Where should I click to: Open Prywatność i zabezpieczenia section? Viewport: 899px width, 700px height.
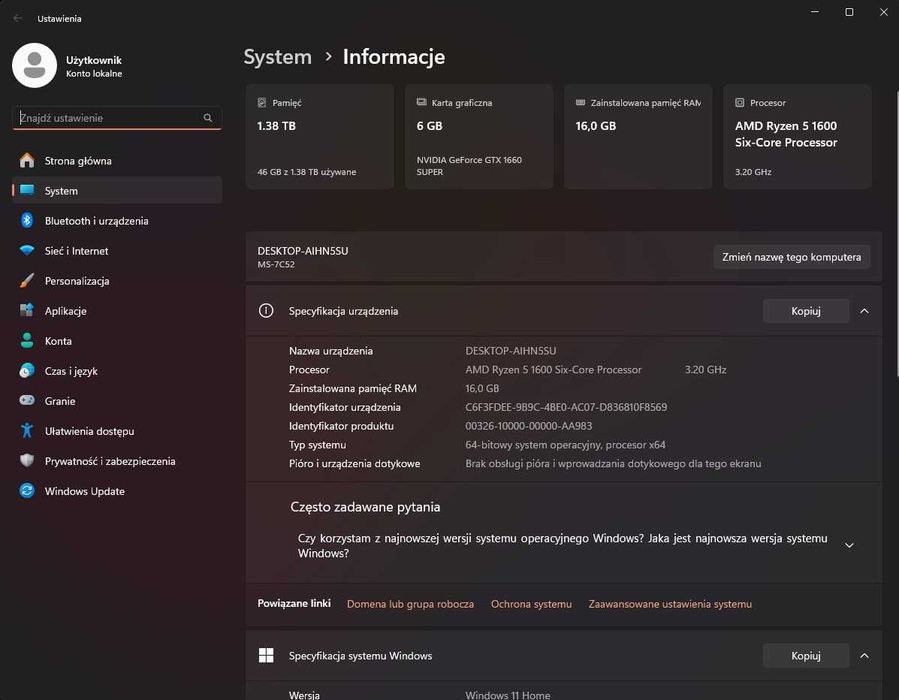pyautogui.click(x=117, y=461)
